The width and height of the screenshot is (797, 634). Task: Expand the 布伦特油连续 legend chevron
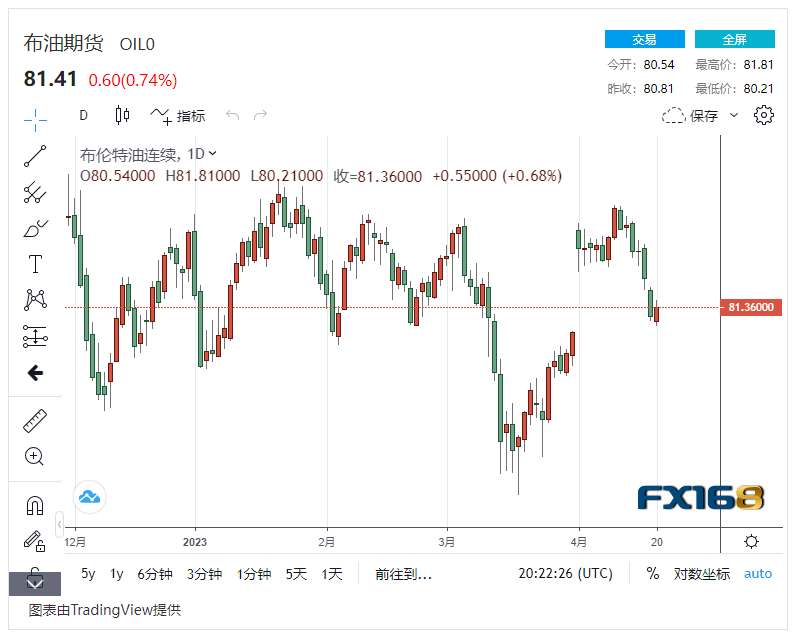point(212,154)
